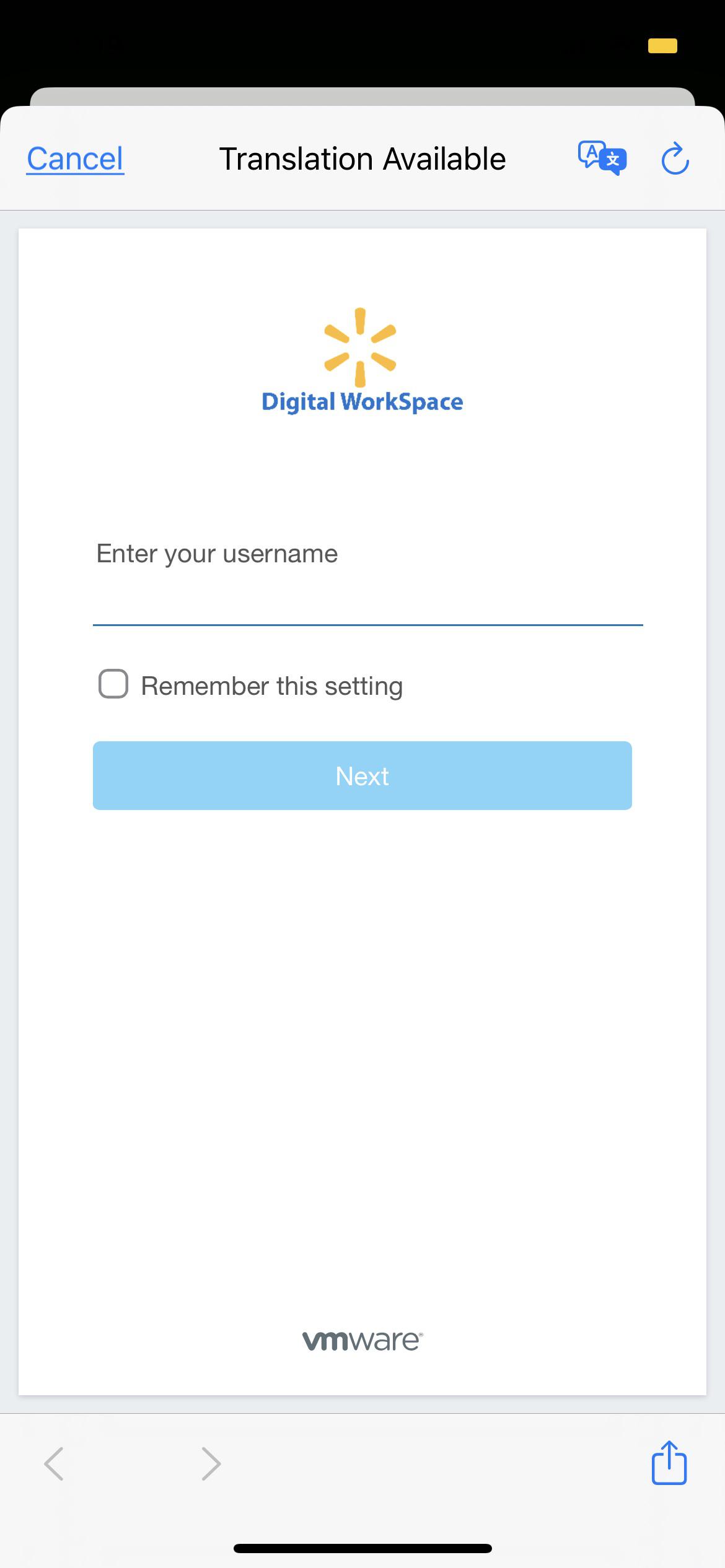The image size is (725, 1568).
Task: Click the Cancel link
Action: [x=75, y=159]
